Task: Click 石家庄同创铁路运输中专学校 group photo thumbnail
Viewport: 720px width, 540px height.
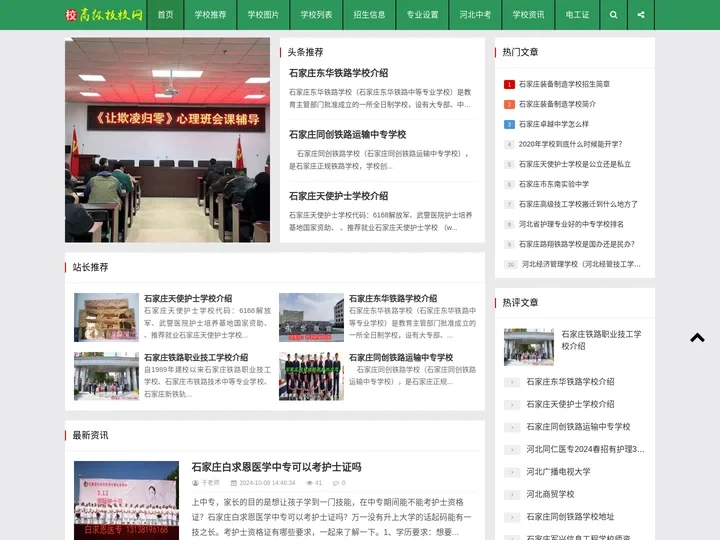Action: pos(311,376)
